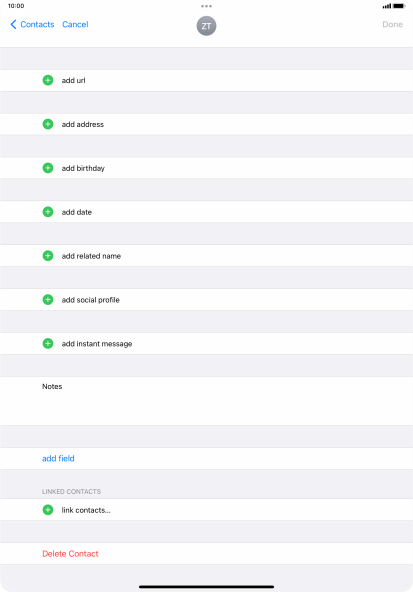413x592 pixels.
Task: Select the link contacts... row text
Action: tap(86, 510)
